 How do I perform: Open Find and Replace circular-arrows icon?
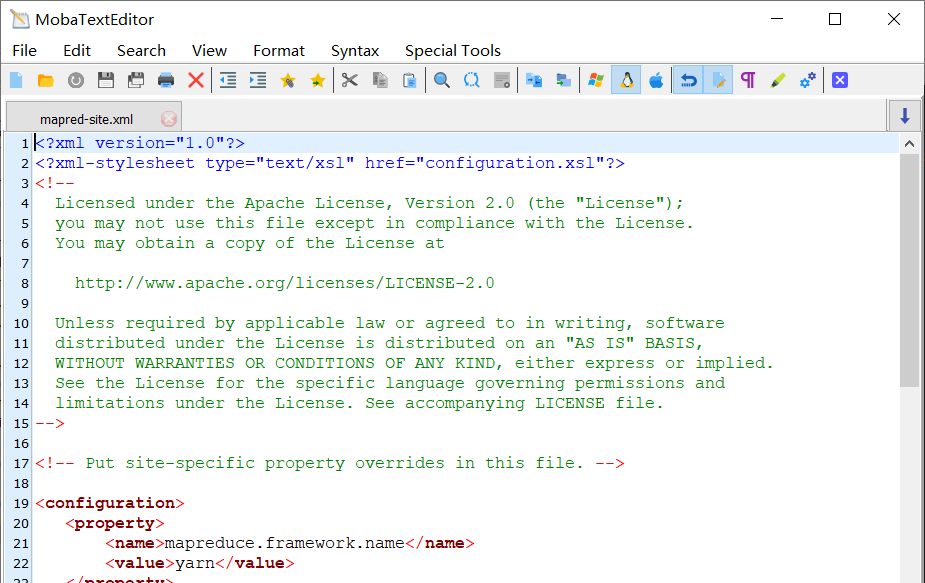coord(472,80)
